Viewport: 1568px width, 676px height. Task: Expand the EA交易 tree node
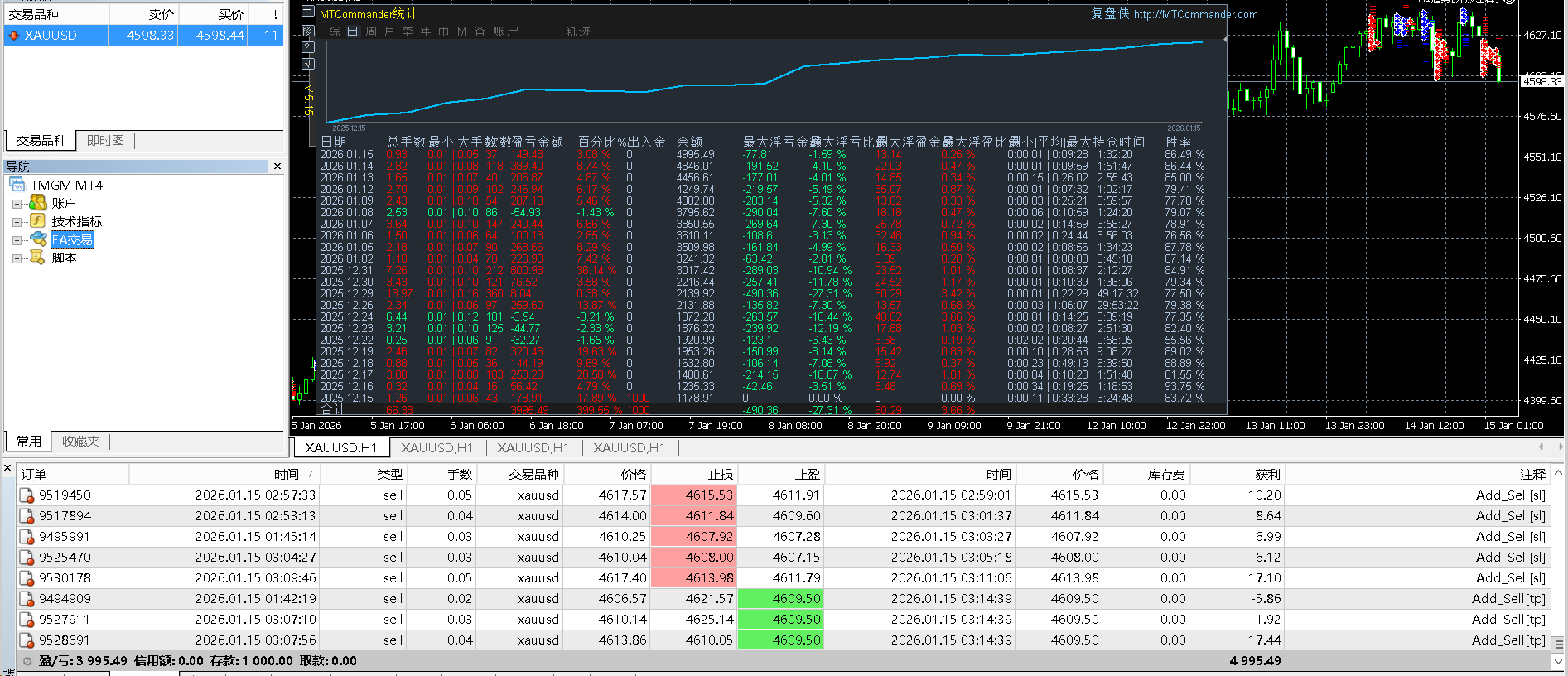17,240
